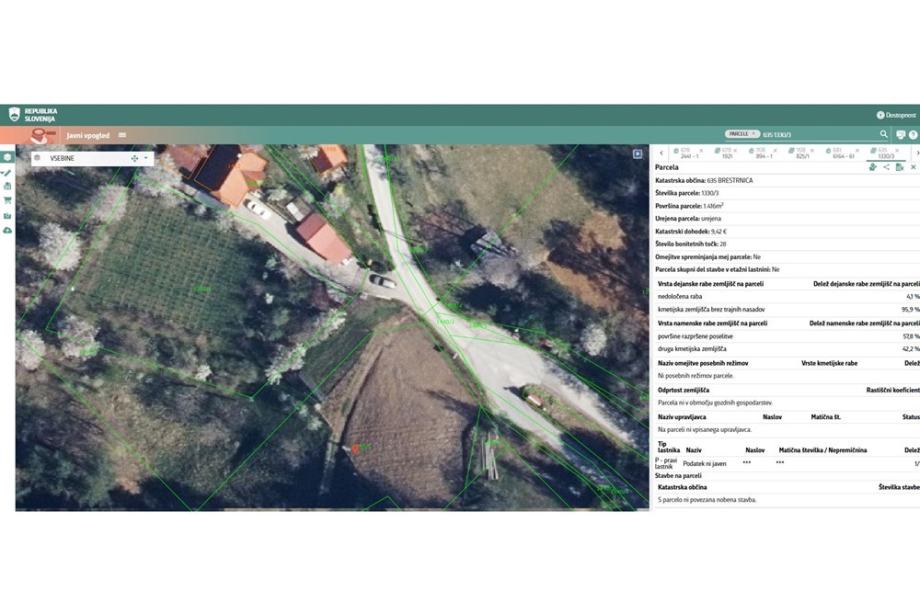
Task: Open the help question mark icon
Action: pyautogui.click(x=913, y=135)
